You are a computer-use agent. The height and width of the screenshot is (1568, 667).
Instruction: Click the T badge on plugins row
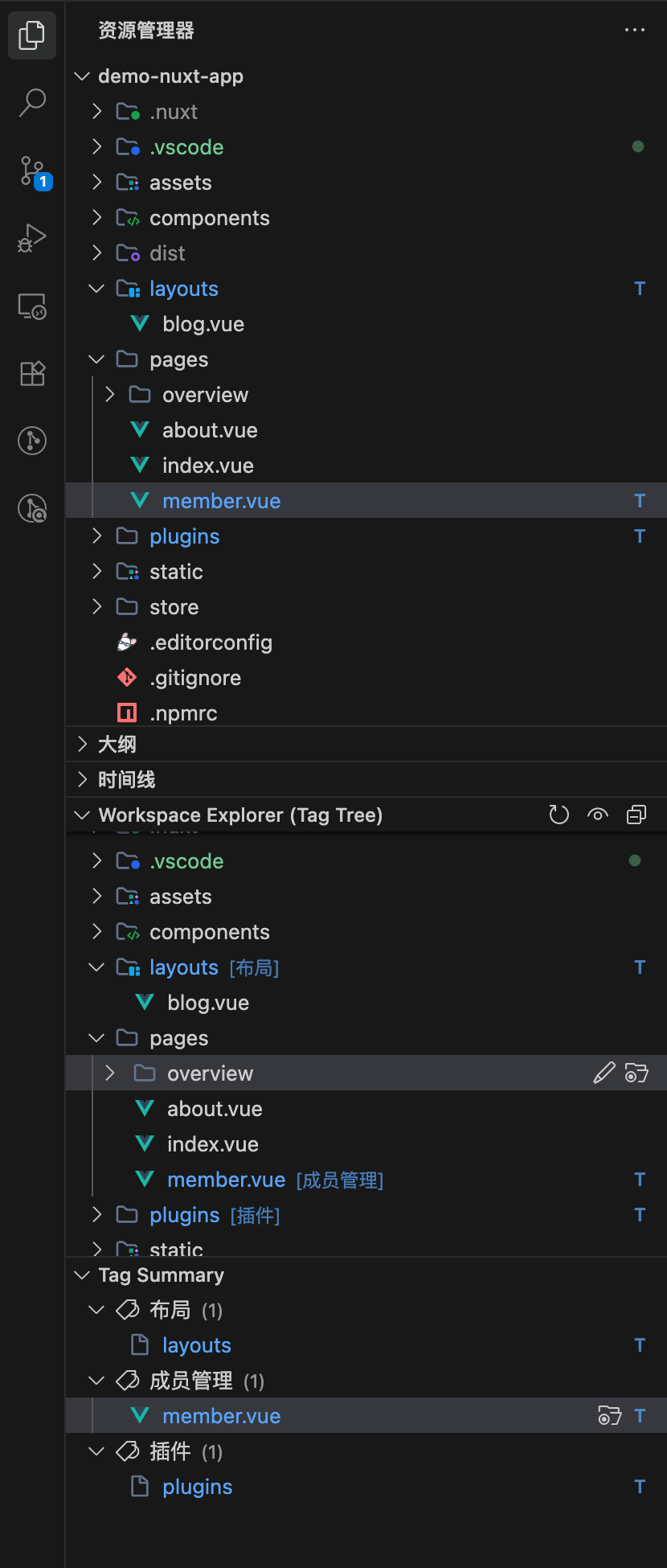(640, 536)
